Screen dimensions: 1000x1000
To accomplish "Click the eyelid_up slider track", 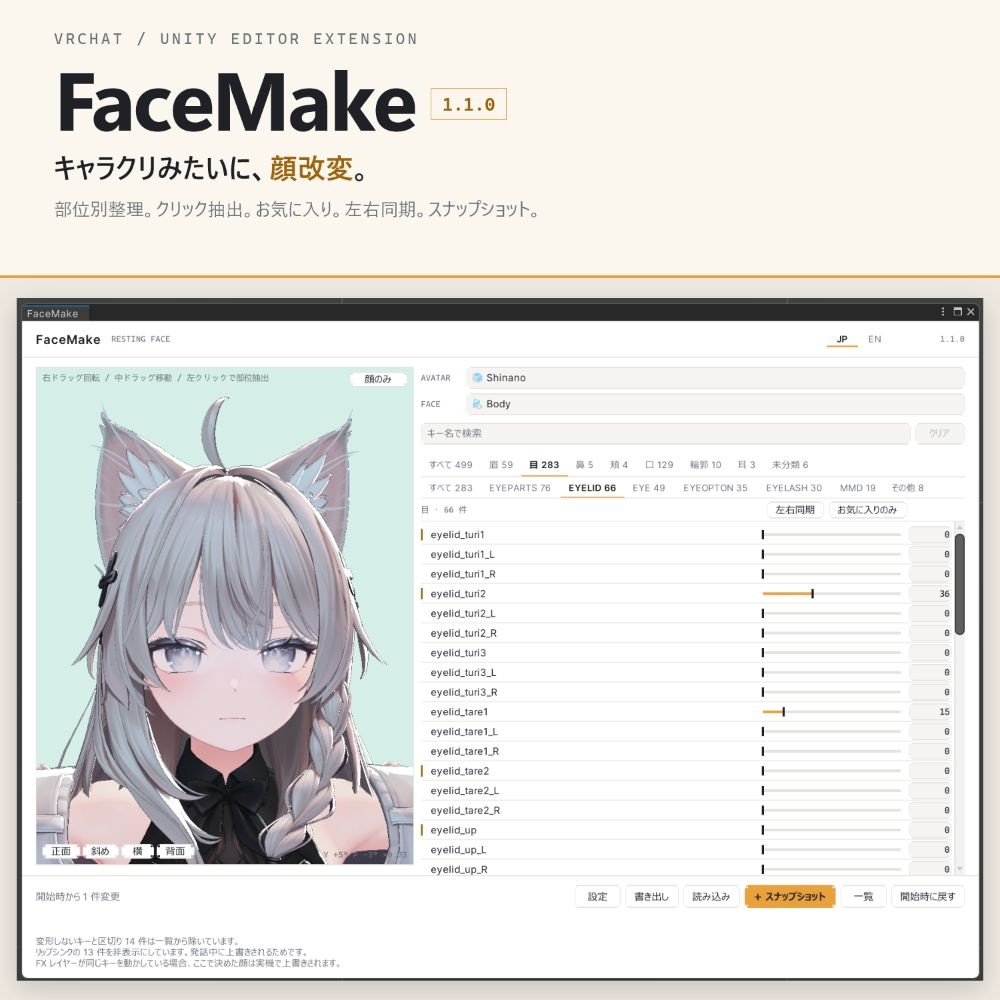I will [x=832, y=830].
